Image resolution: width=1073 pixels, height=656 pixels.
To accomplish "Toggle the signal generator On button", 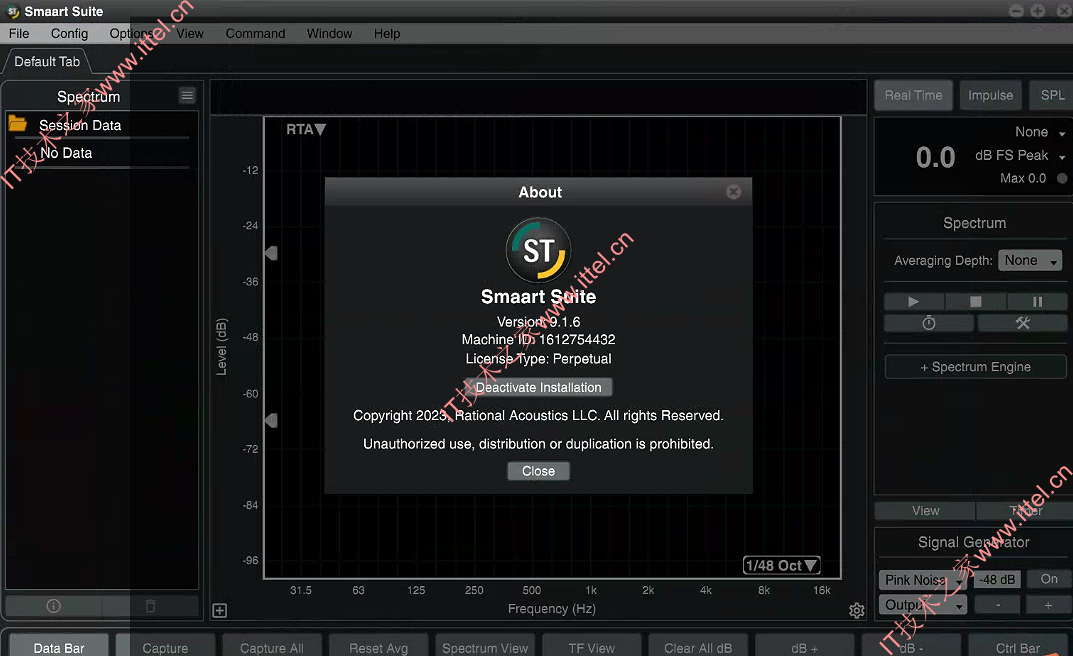I will [x=1049, y=579].
